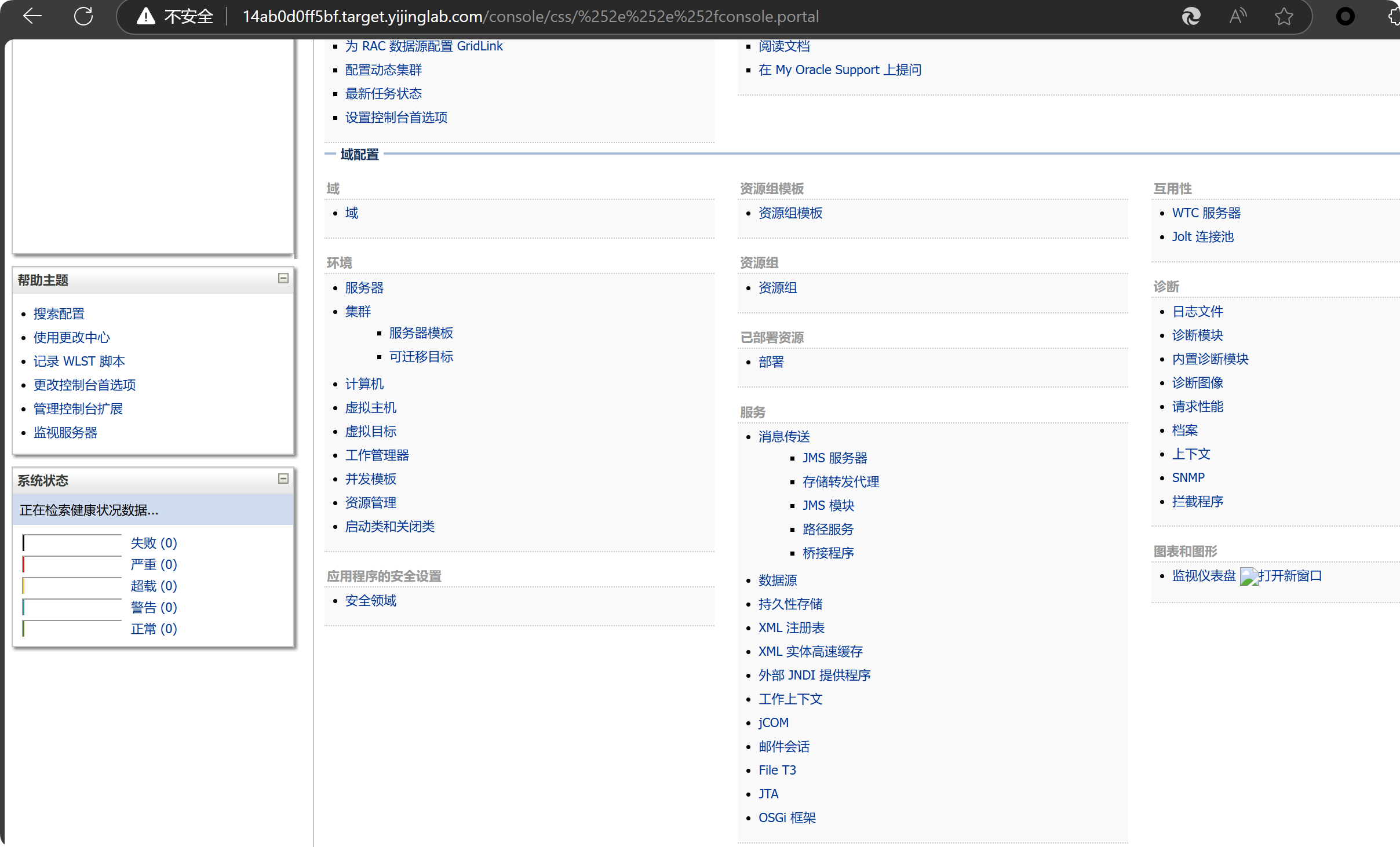Open 服务器模板 link

[421, 333]
